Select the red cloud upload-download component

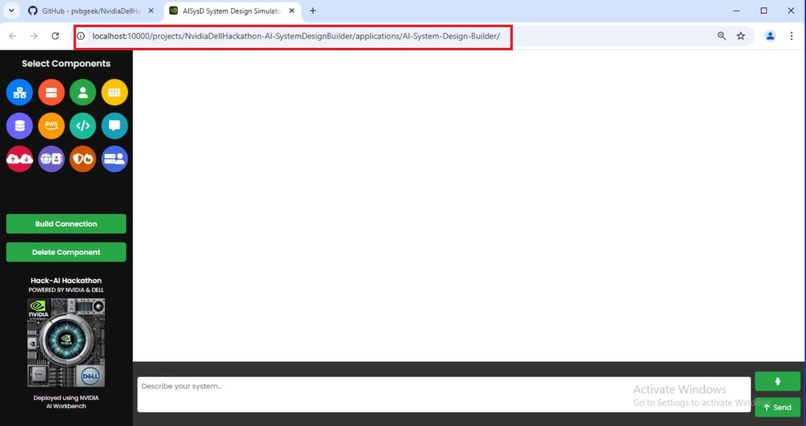tap(20, 159)
